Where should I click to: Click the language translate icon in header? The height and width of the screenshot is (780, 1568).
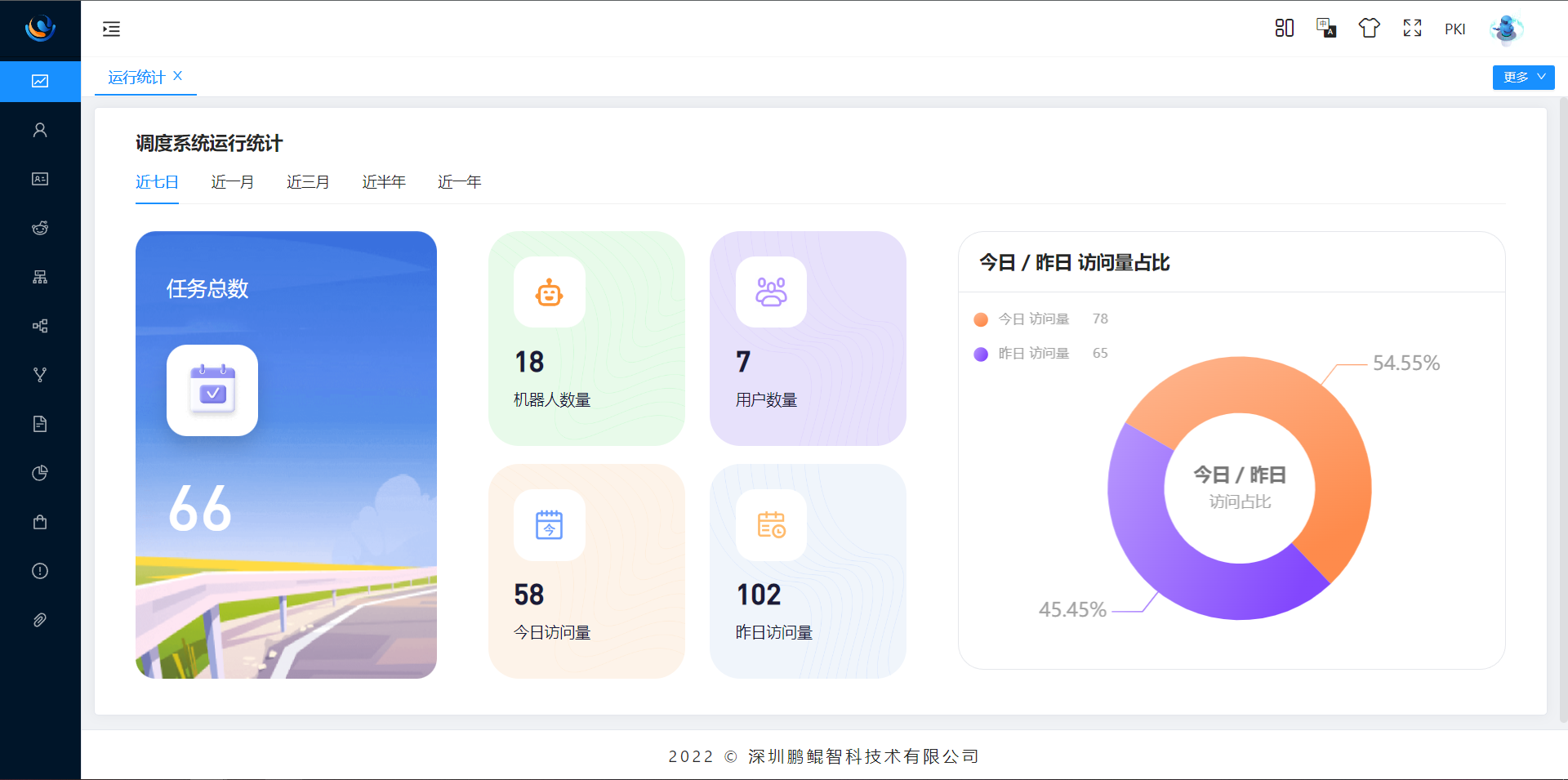(x=1326, y=29)
